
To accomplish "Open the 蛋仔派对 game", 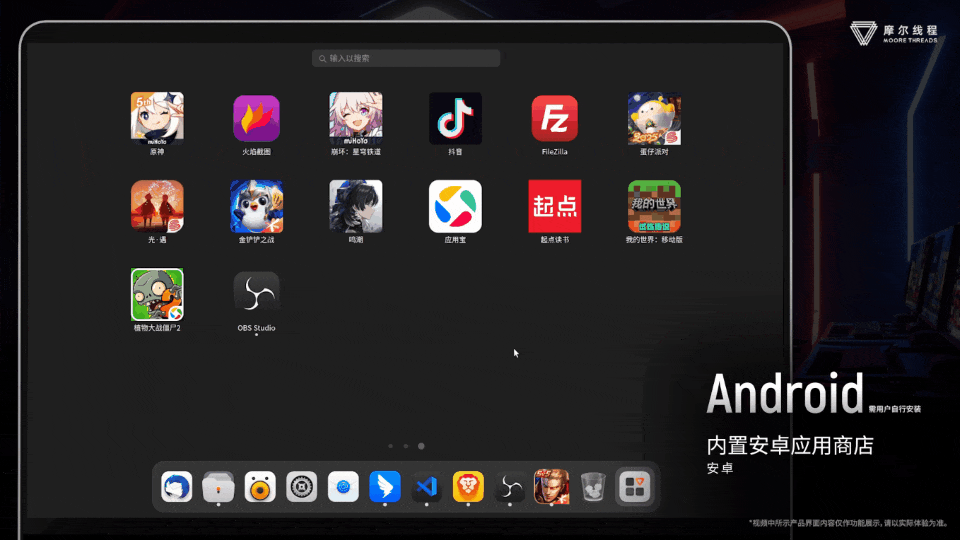I will point(654,118).
